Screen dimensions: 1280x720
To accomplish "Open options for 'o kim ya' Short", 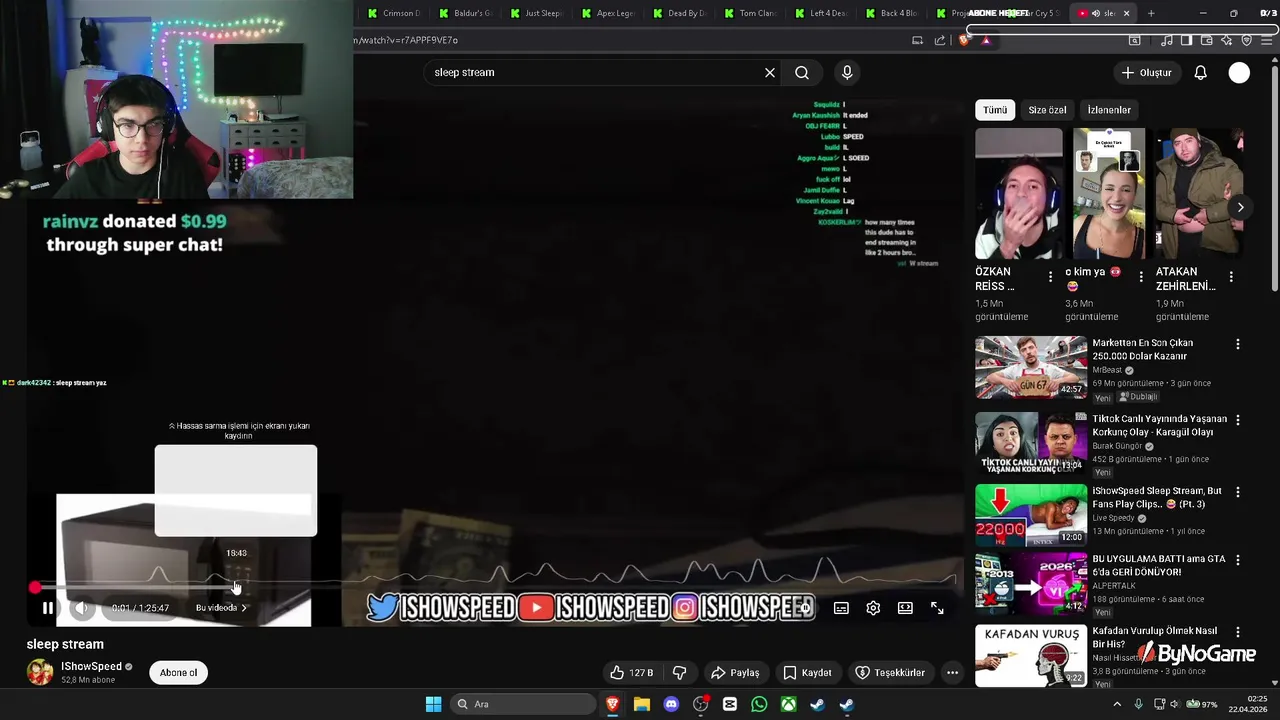I will tap(1141, 277).
